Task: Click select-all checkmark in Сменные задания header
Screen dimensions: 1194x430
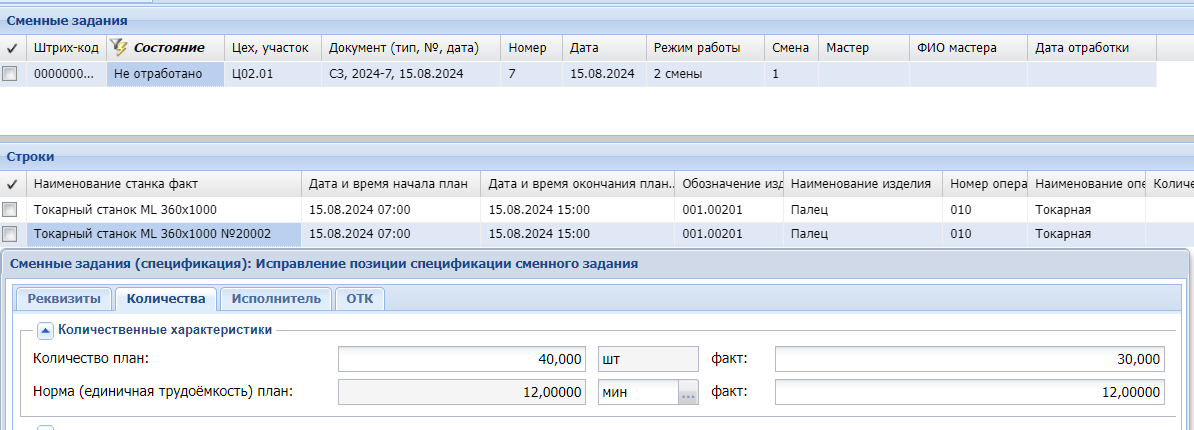Action: tap(11, 47)
